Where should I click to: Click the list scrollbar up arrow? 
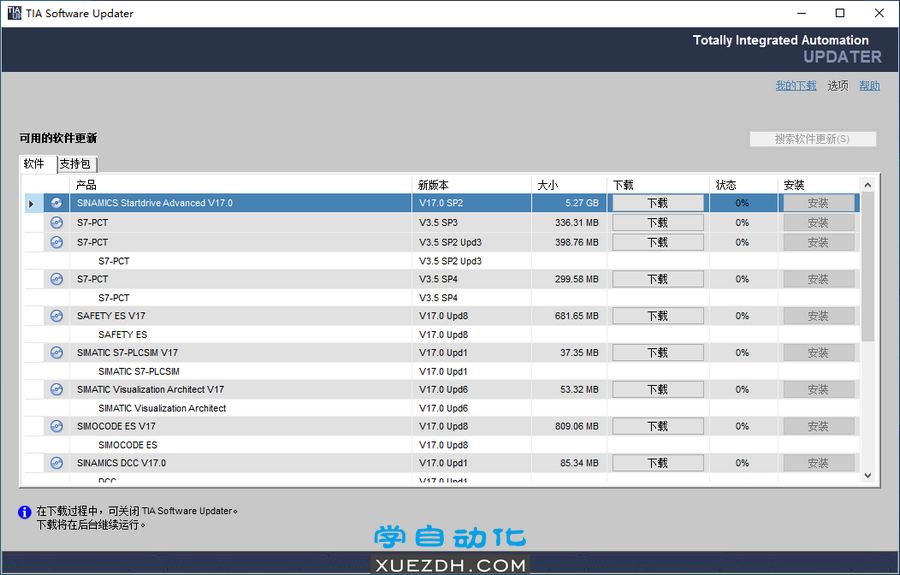point(867,185)
